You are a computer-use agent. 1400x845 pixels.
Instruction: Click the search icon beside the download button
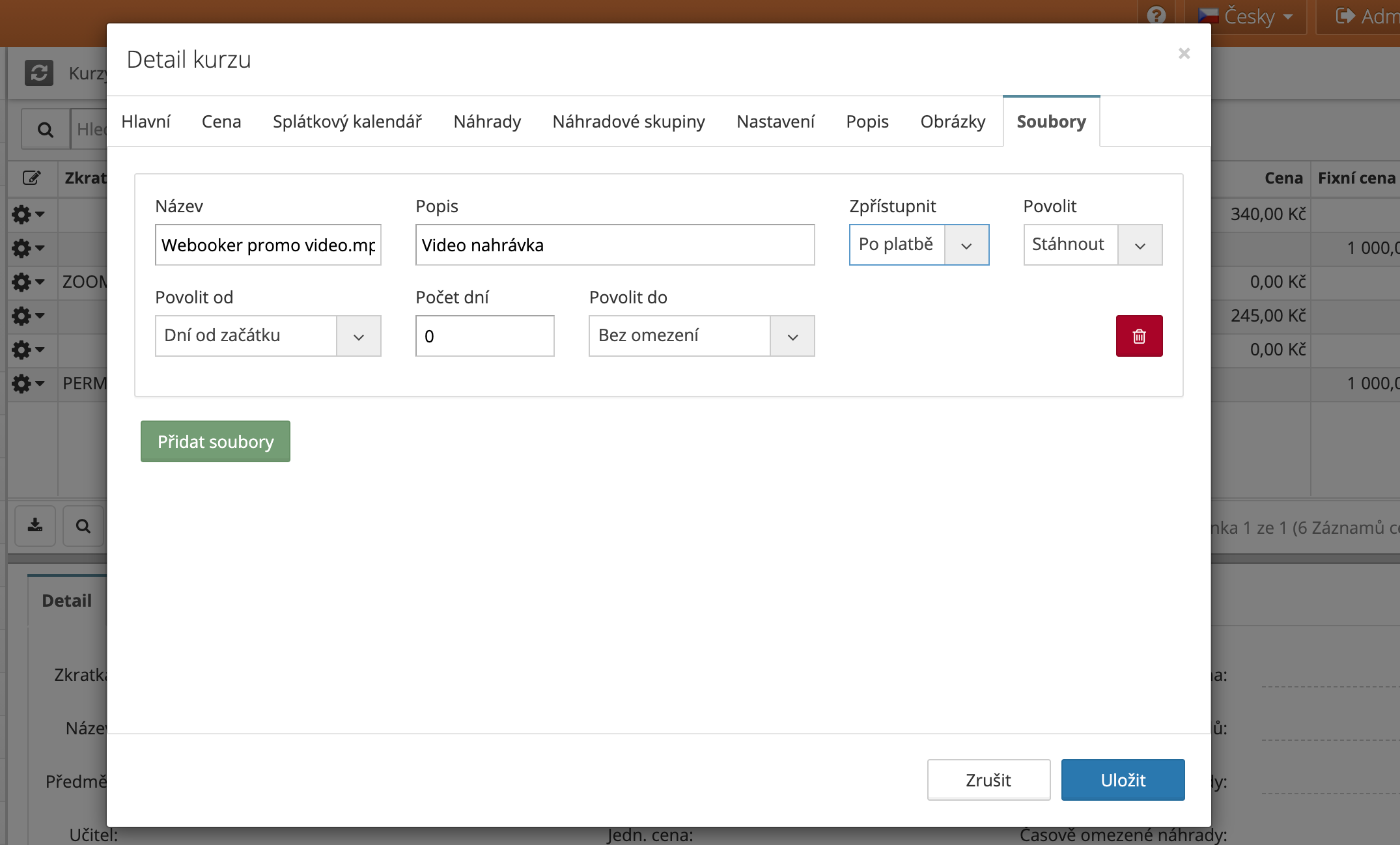pos(83,525)
